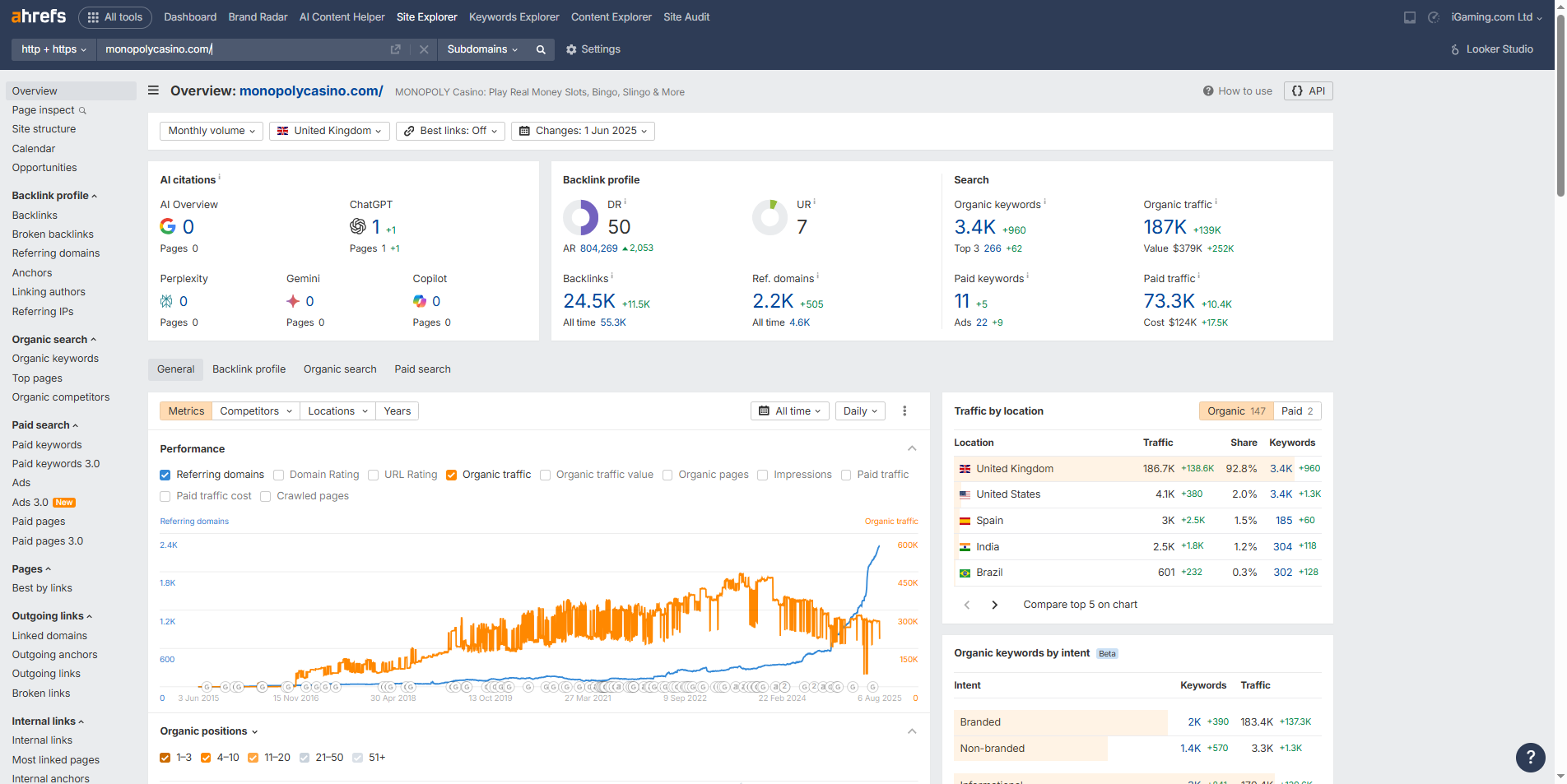The image size is (1567, 784).
Task: Open Compare top 5 on chart link
Action: pyautogui.click(x=1080, y=605)
